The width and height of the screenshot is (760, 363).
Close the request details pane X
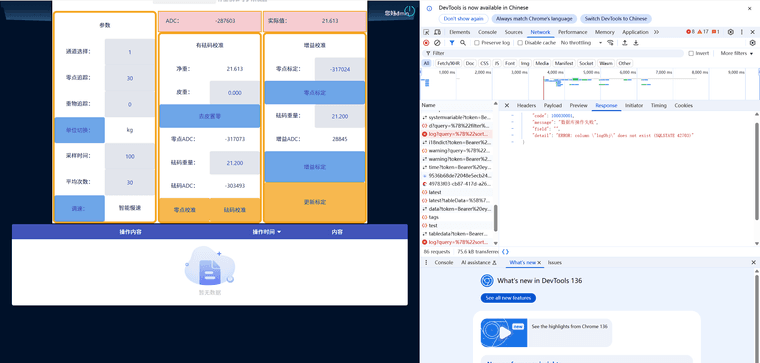(507, 105)
